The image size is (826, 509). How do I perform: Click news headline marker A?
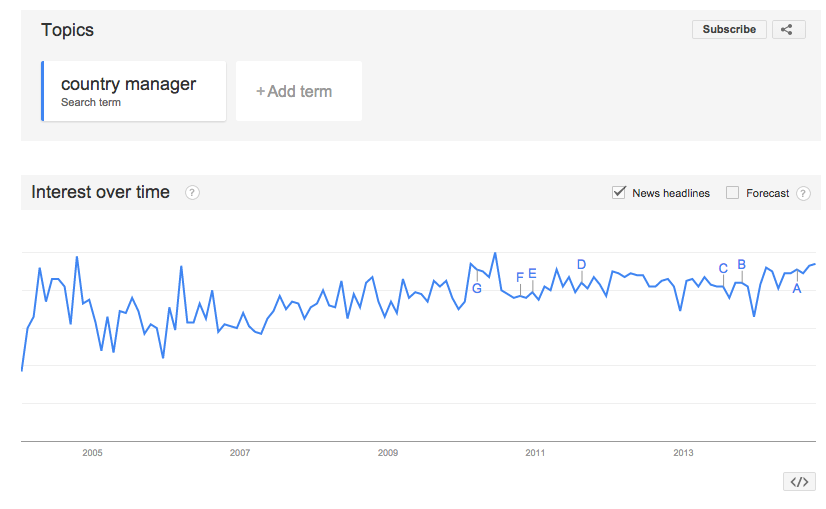tap(797, 288)
